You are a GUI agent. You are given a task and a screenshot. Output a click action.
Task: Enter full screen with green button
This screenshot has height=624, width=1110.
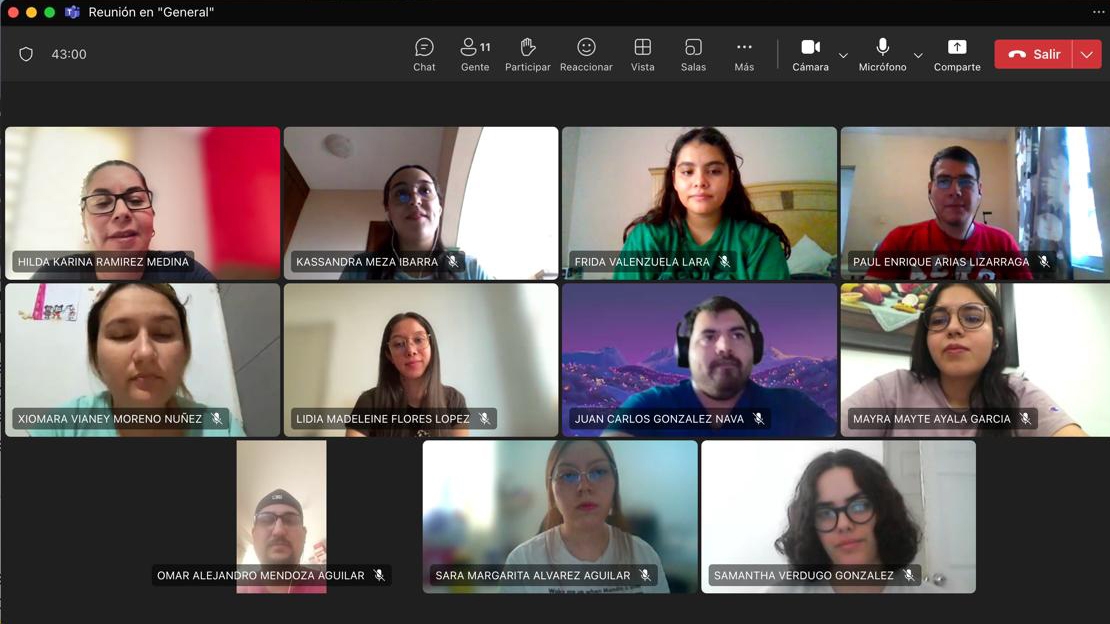(50, 12)
